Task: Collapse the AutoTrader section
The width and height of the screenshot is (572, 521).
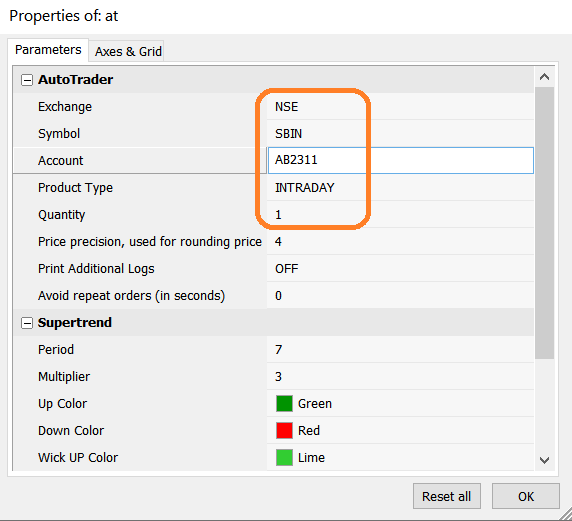Action: [x=27, y=80]
